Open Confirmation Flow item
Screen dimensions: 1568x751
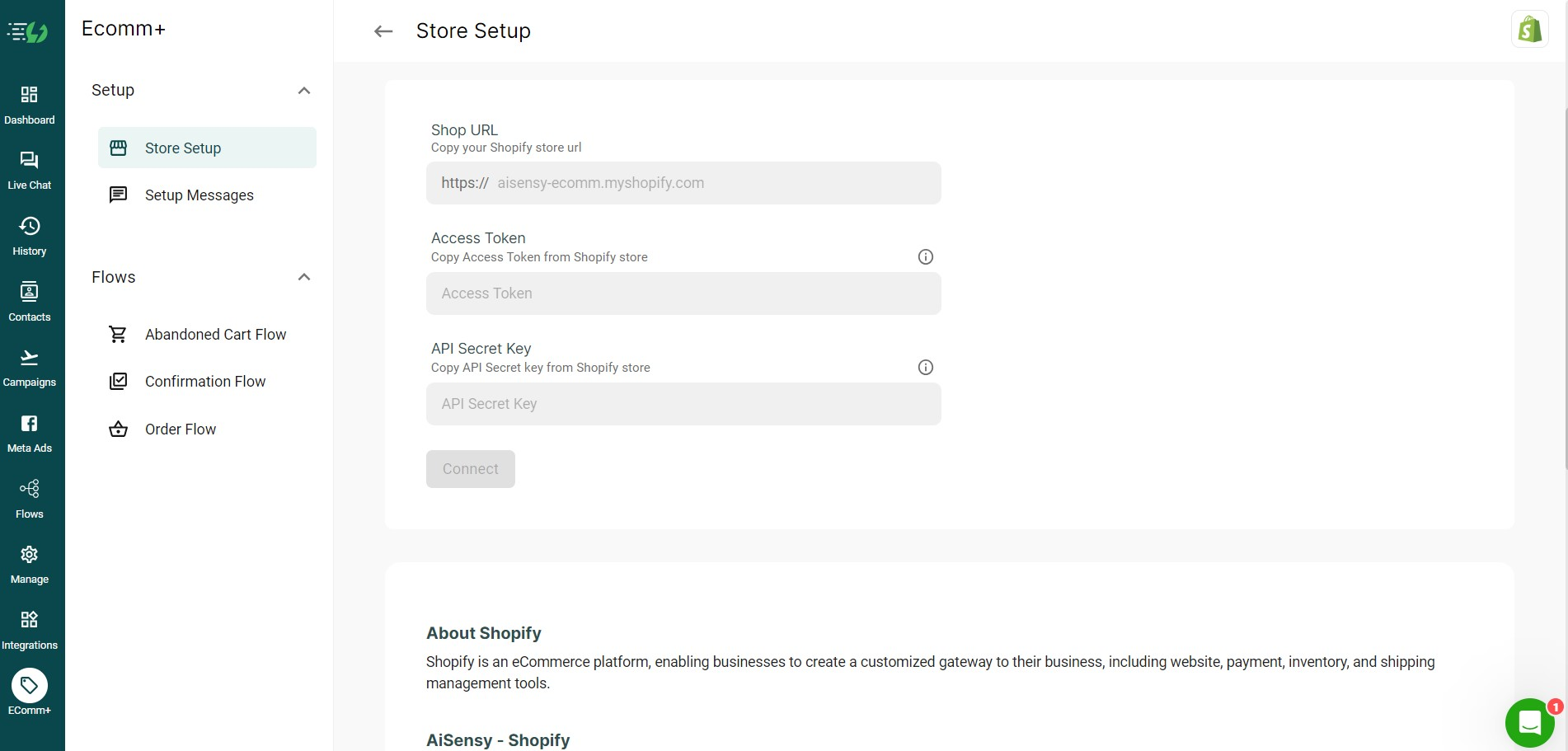click(x=207, y=382)
